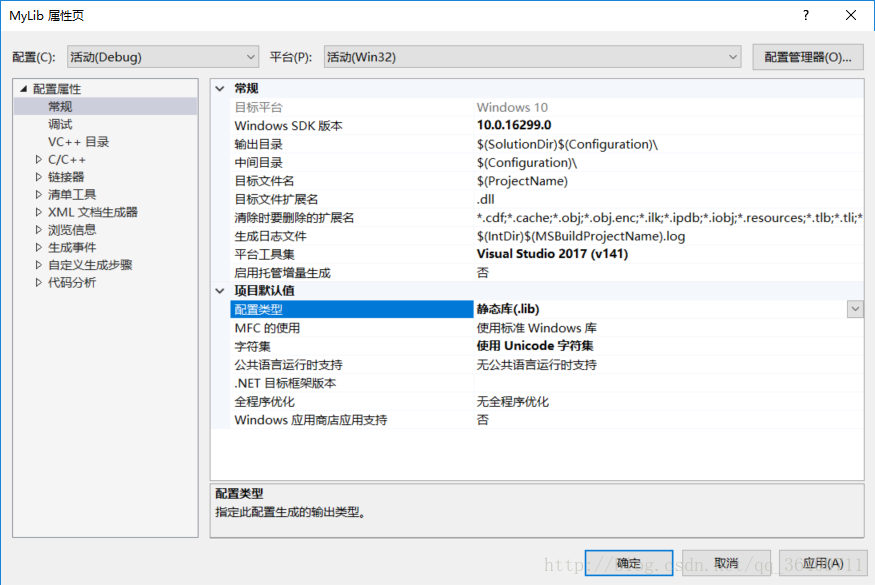Select VC++ 目录 in the tree

point(78,142)
